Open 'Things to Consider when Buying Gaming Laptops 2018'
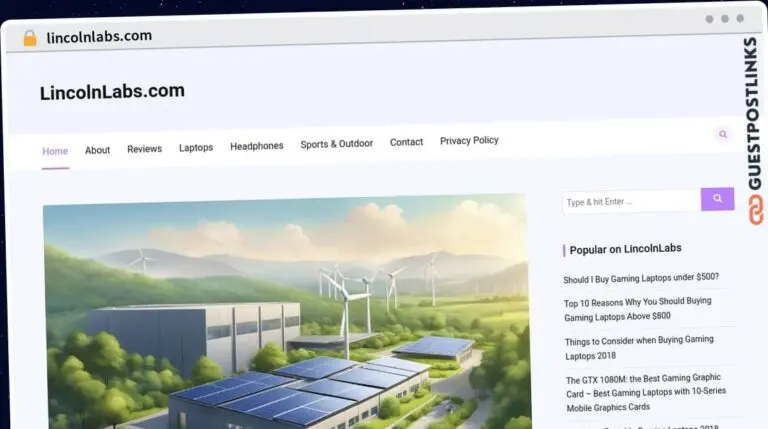The image size is (768, 429). coord(639,348)
